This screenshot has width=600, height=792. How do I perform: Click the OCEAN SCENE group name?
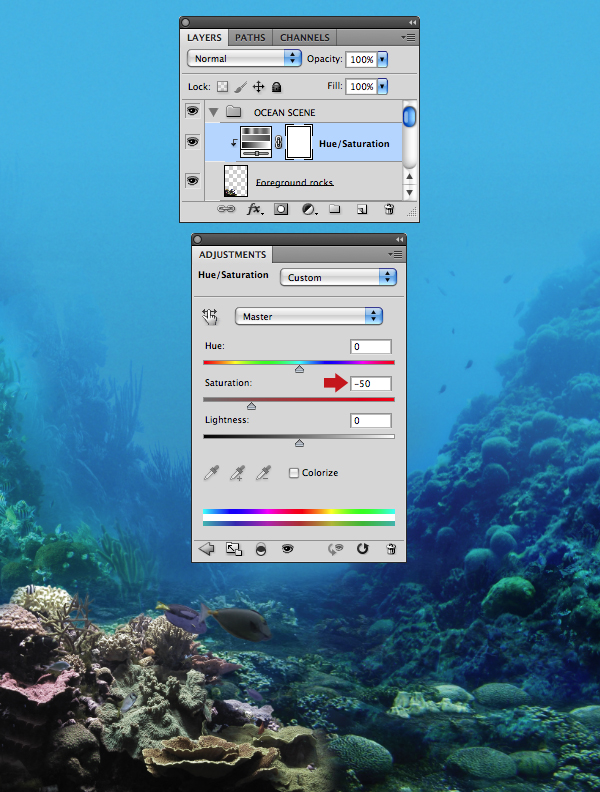pos(284,112)
